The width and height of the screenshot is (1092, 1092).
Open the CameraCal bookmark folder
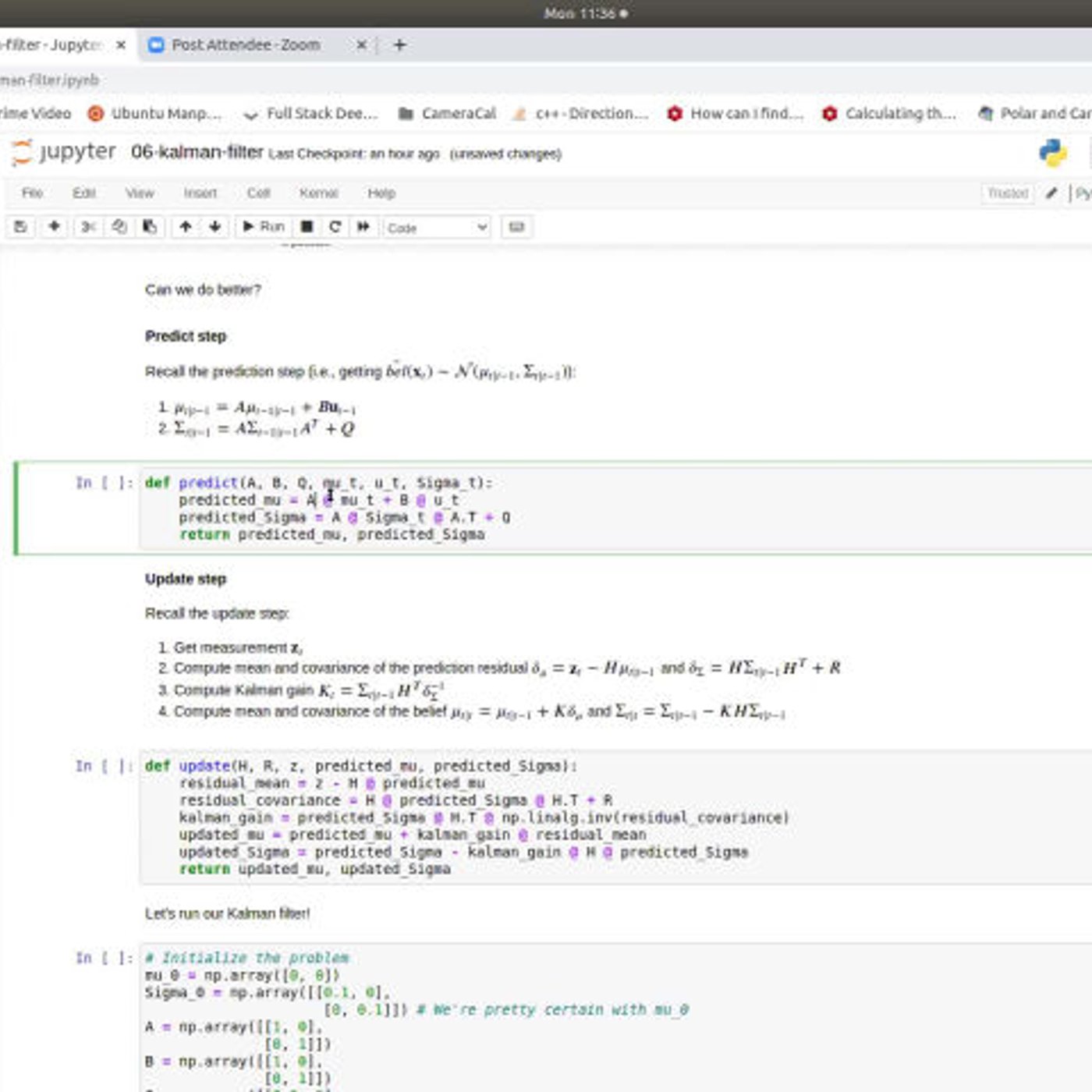pos(447,114)
